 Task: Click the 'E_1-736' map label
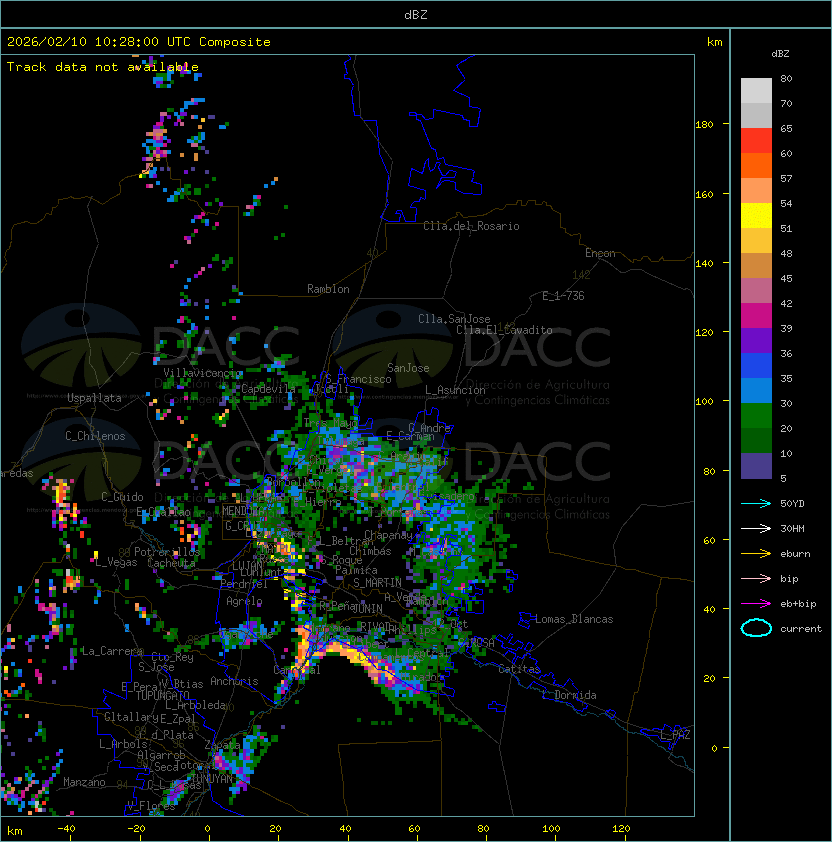(563, 296)
